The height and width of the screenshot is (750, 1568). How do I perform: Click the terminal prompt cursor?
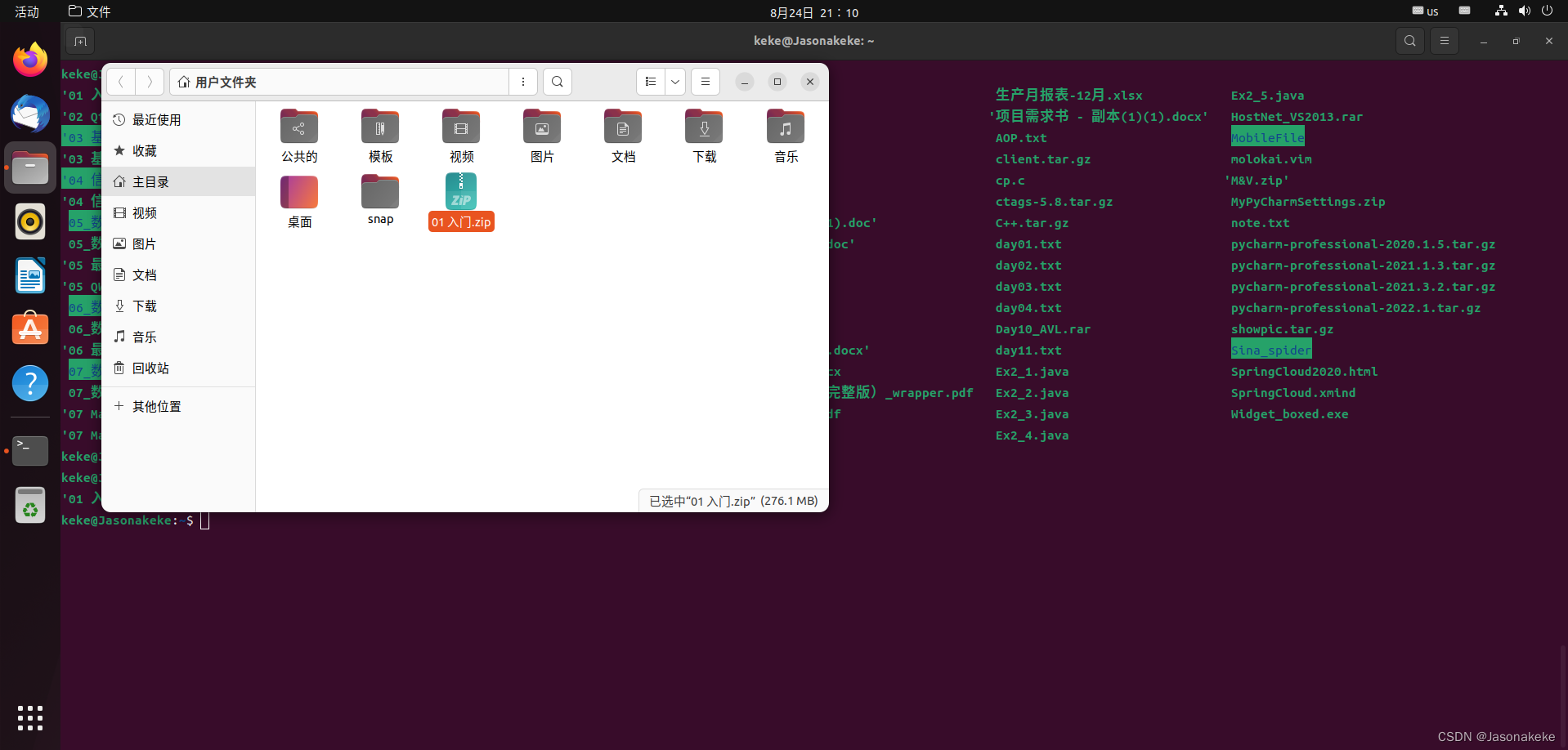tap(204, 520)
